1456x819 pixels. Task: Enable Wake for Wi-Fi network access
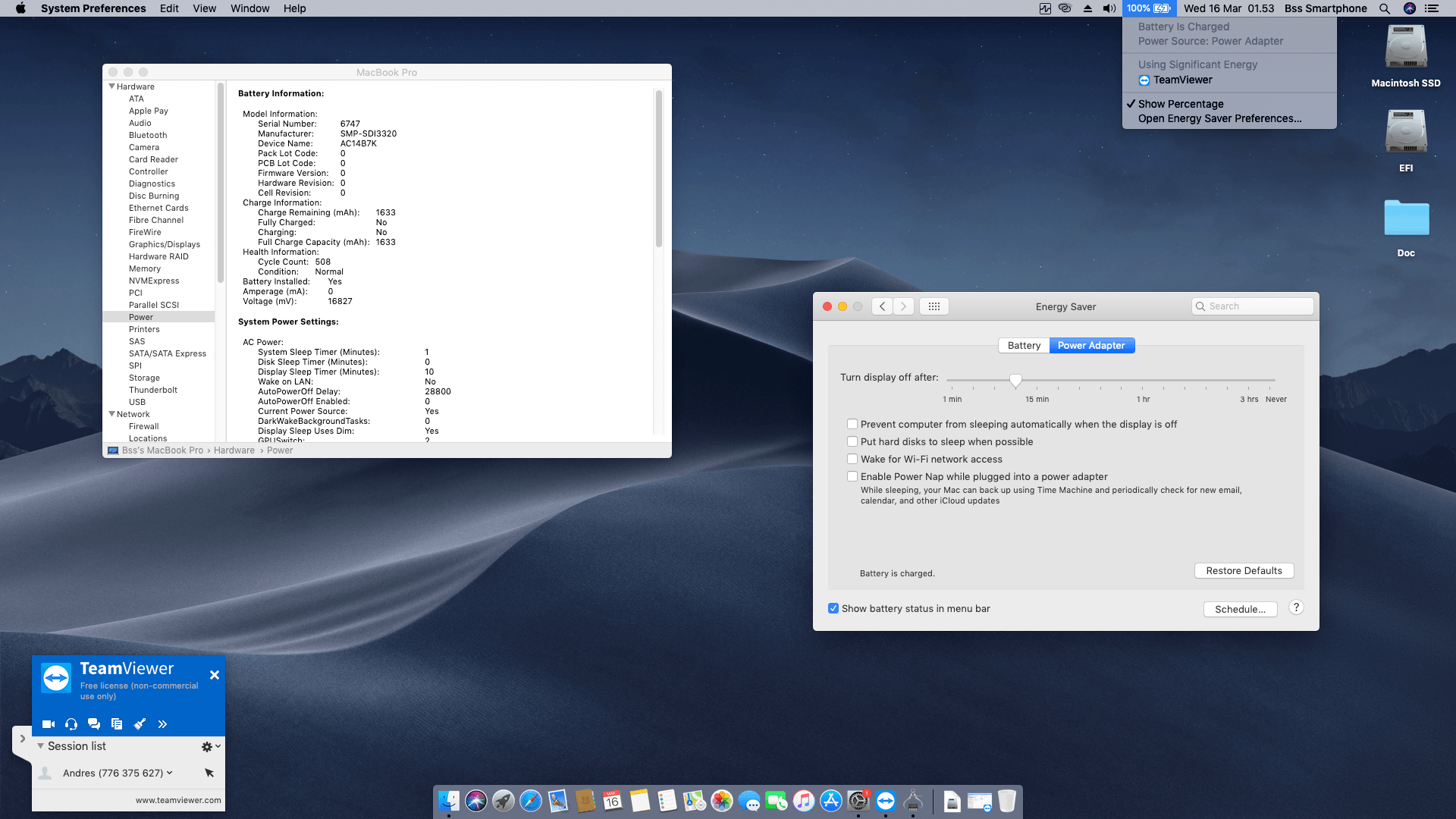tap(852, 459)
